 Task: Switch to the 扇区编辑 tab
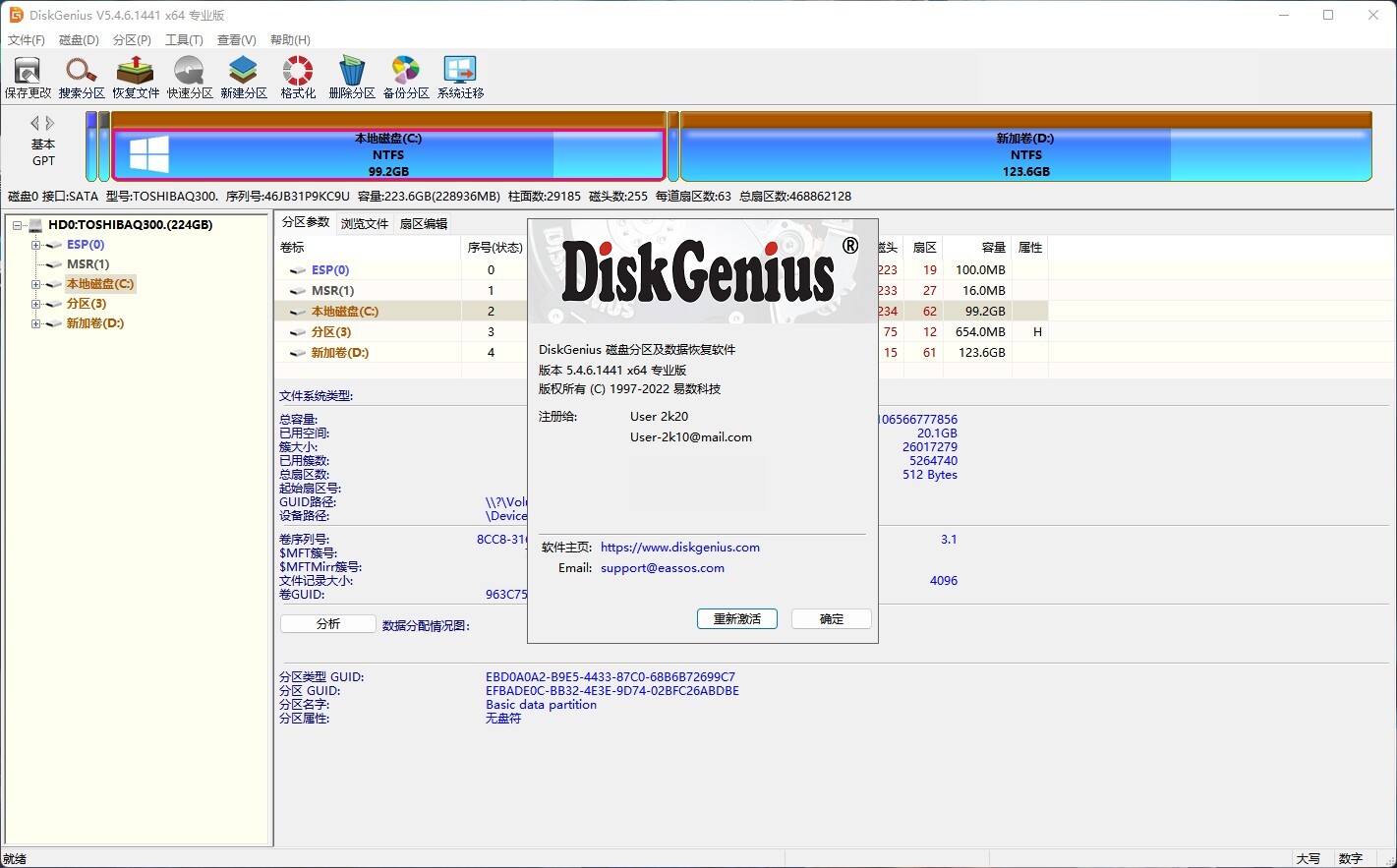(x=424, y=224)
